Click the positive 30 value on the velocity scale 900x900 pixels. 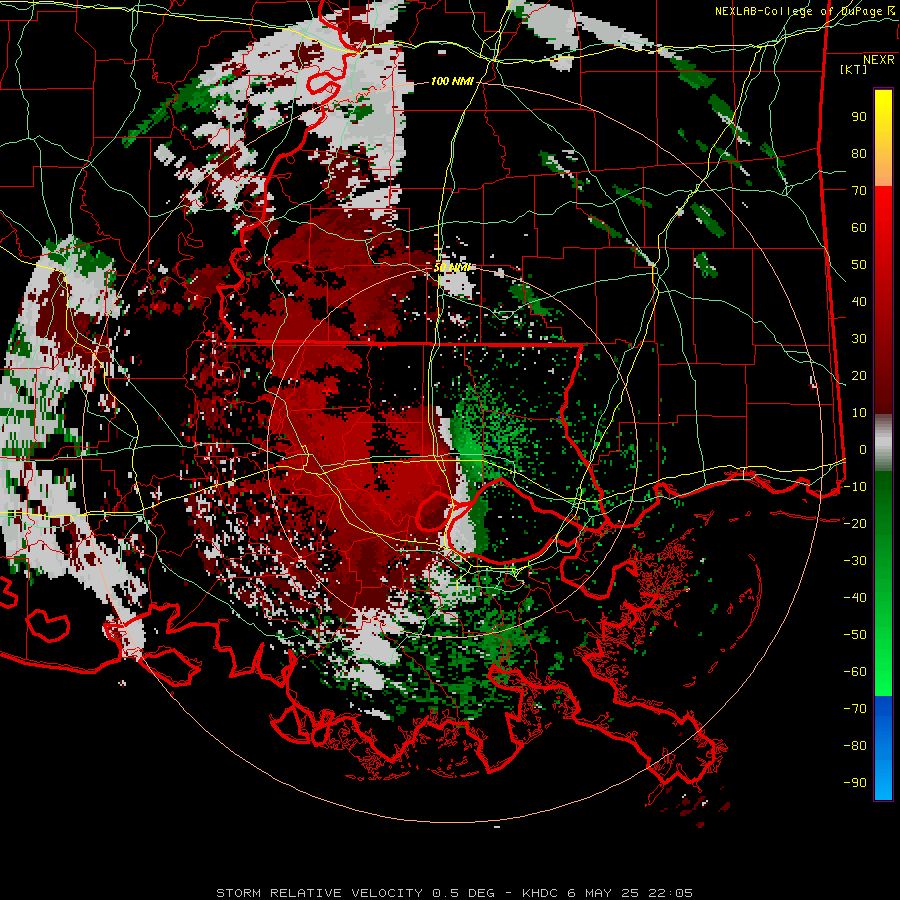(x=859, y=339)
